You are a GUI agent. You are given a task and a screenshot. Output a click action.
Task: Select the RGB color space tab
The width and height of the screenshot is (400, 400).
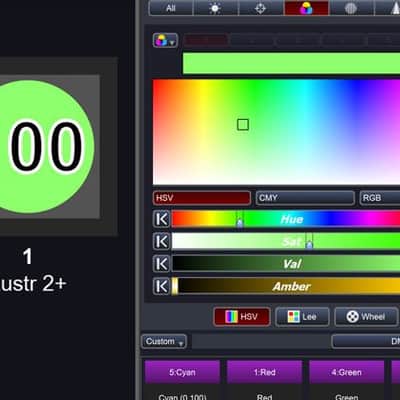pos(380,198)
